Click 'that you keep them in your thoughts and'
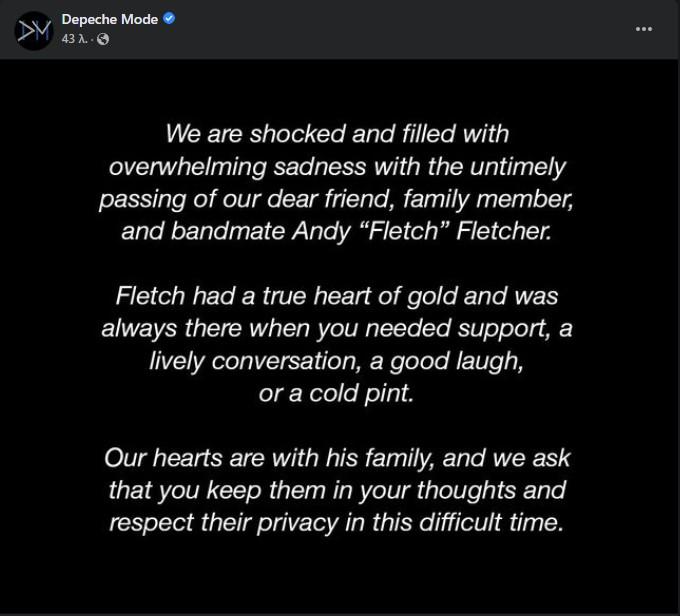 click(x=337, y=490)
